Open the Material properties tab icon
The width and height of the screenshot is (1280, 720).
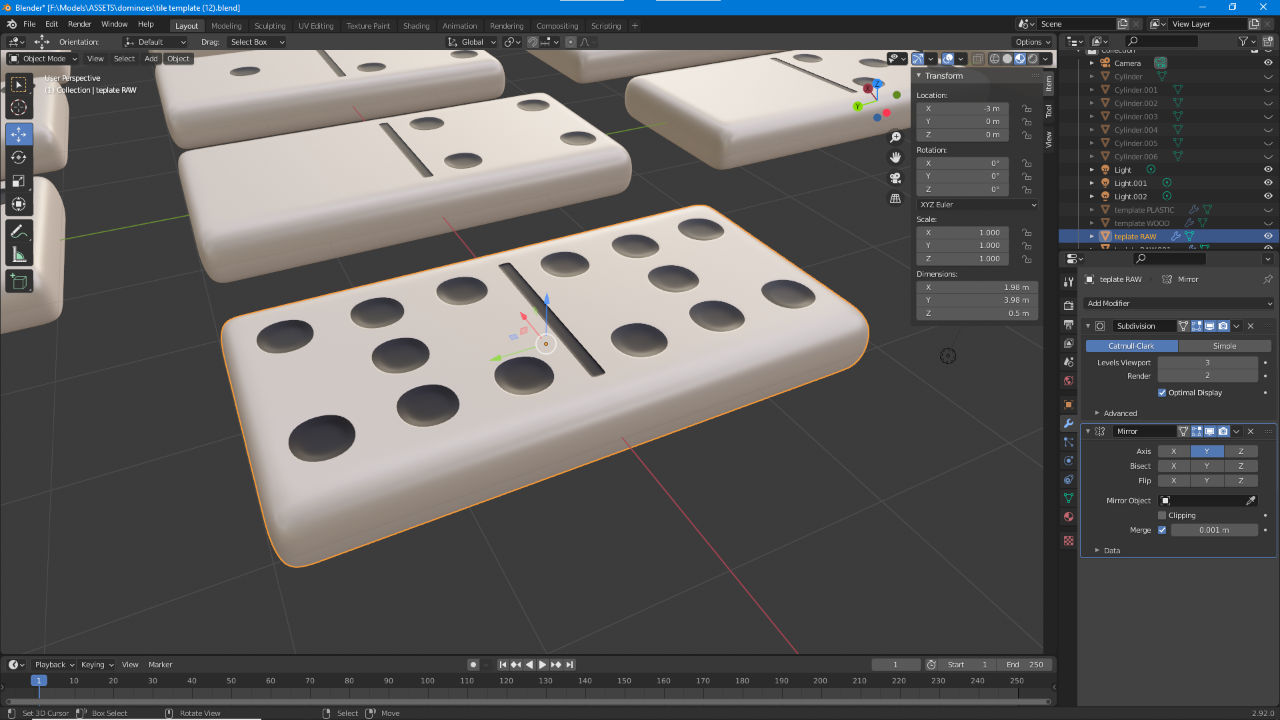pos(1068,517)
